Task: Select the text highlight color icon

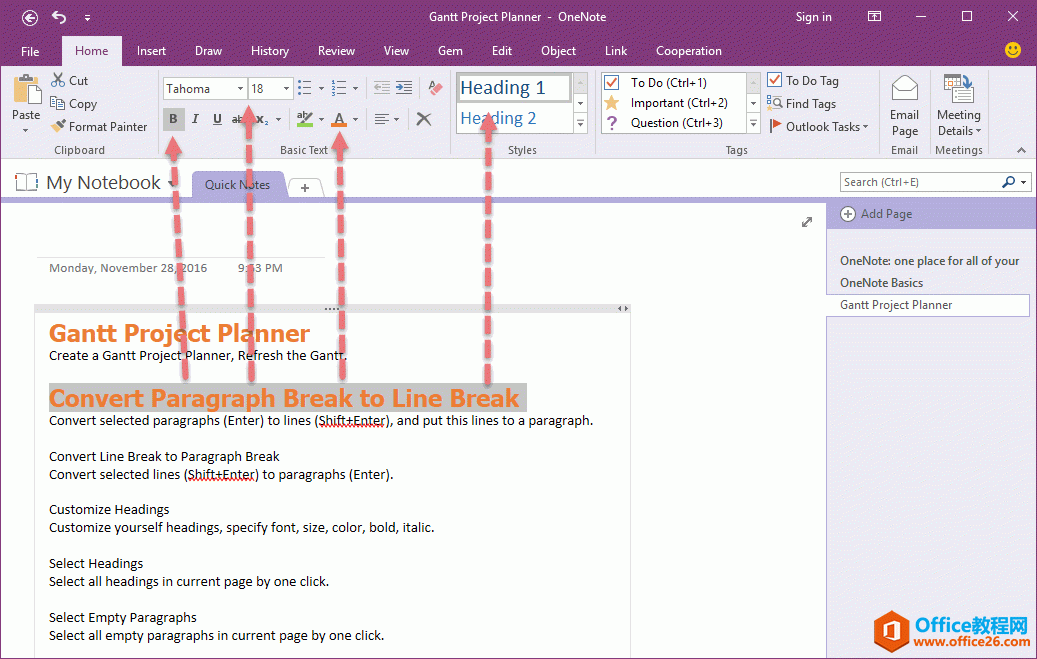Action: tap(307, 118)
